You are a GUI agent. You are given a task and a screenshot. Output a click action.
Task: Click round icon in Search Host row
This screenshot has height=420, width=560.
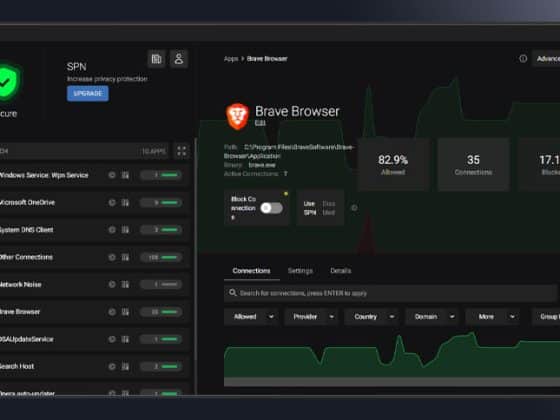(112, 366)
